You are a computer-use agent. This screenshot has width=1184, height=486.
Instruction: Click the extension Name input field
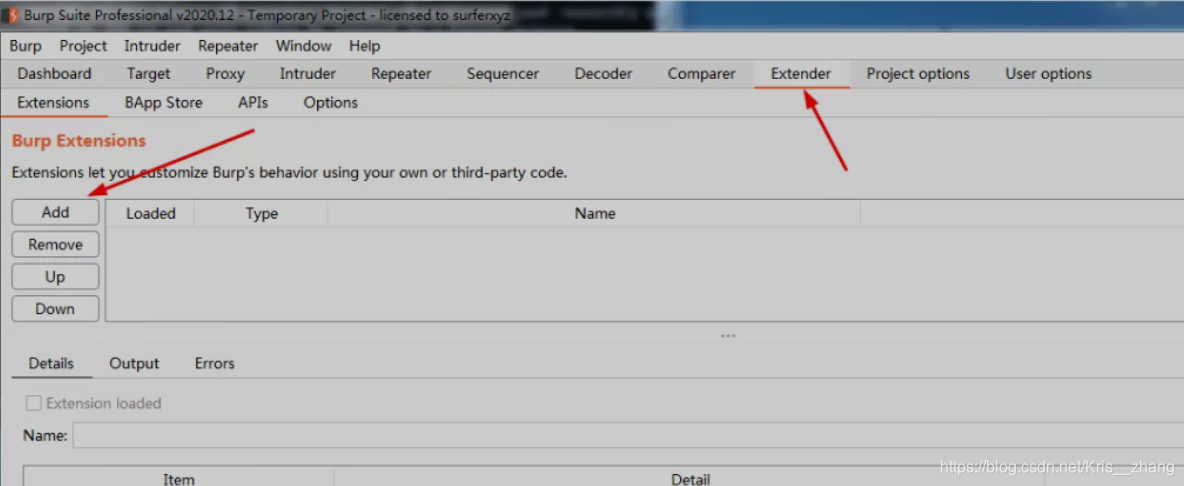628,435
